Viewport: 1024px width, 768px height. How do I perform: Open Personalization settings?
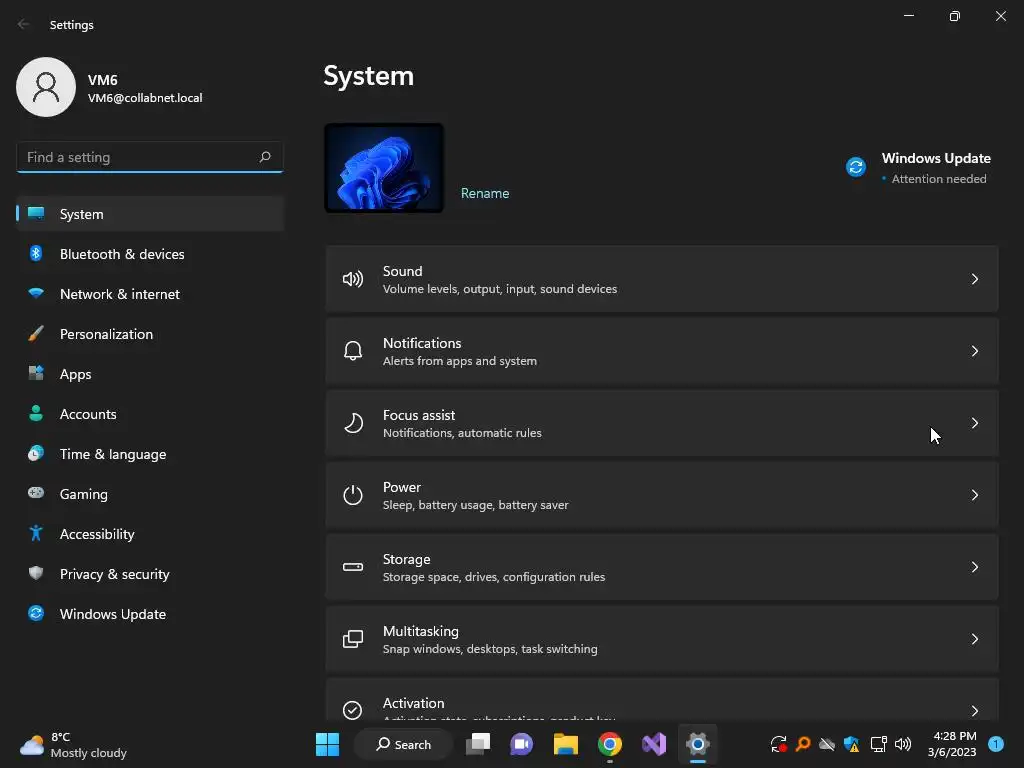[150, 334]
